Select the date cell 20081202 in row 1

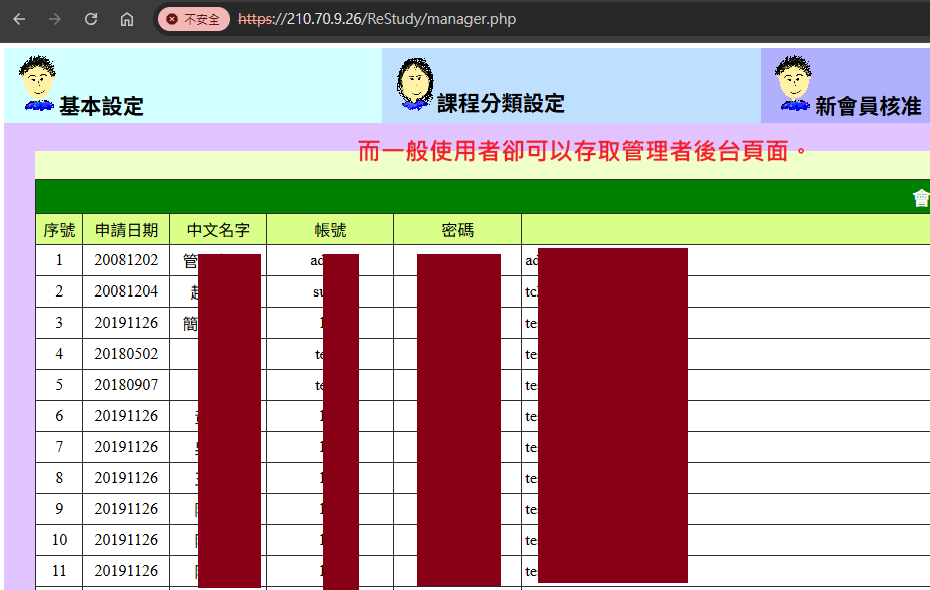pos(126,260)
